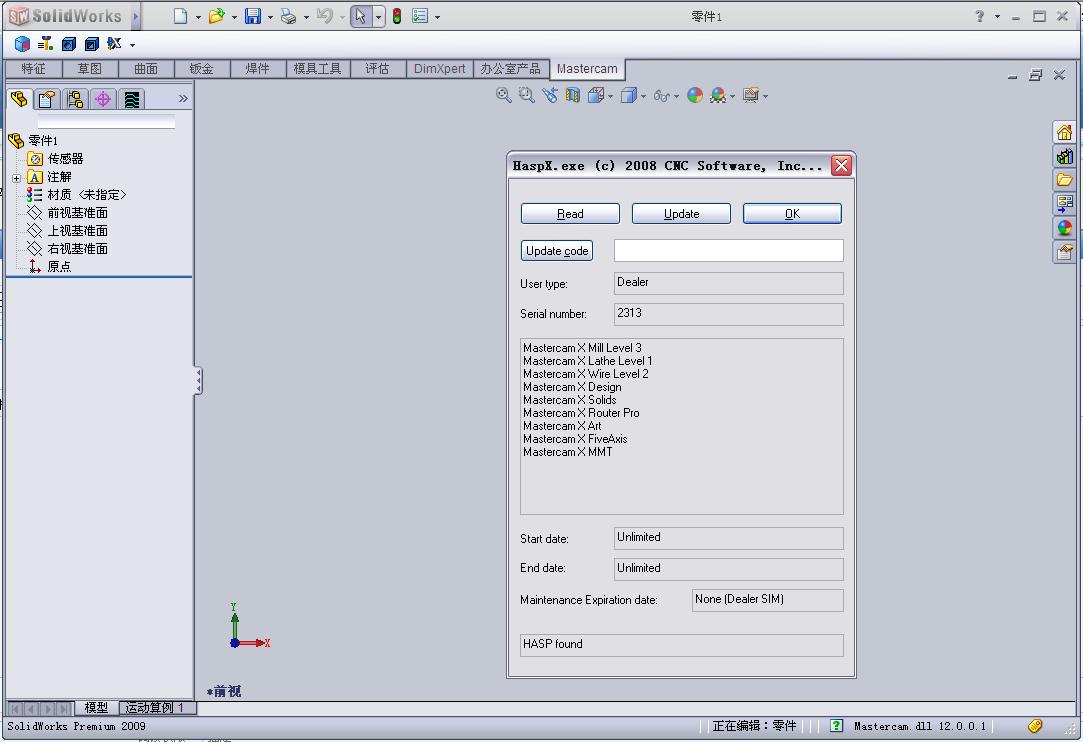Click the Open file folder icon

[x=216, y=16]
